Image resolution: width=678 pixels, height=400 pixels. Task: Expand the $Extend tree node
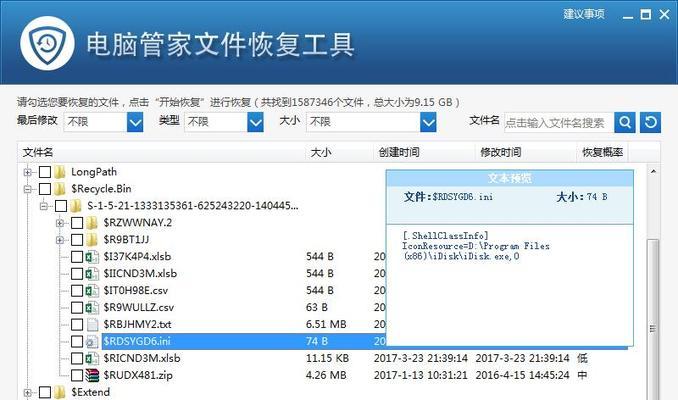(x=28, y=392)
